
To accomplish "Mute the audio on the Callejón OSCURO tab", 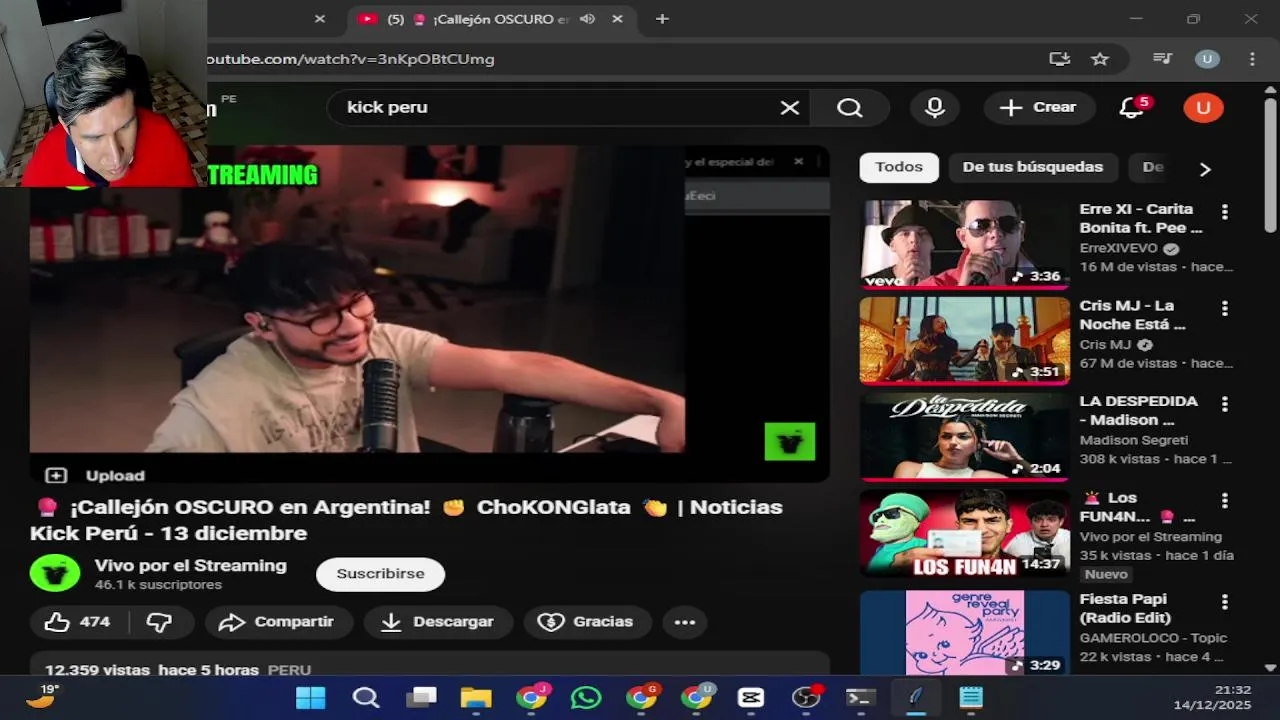I will (587, 19).
